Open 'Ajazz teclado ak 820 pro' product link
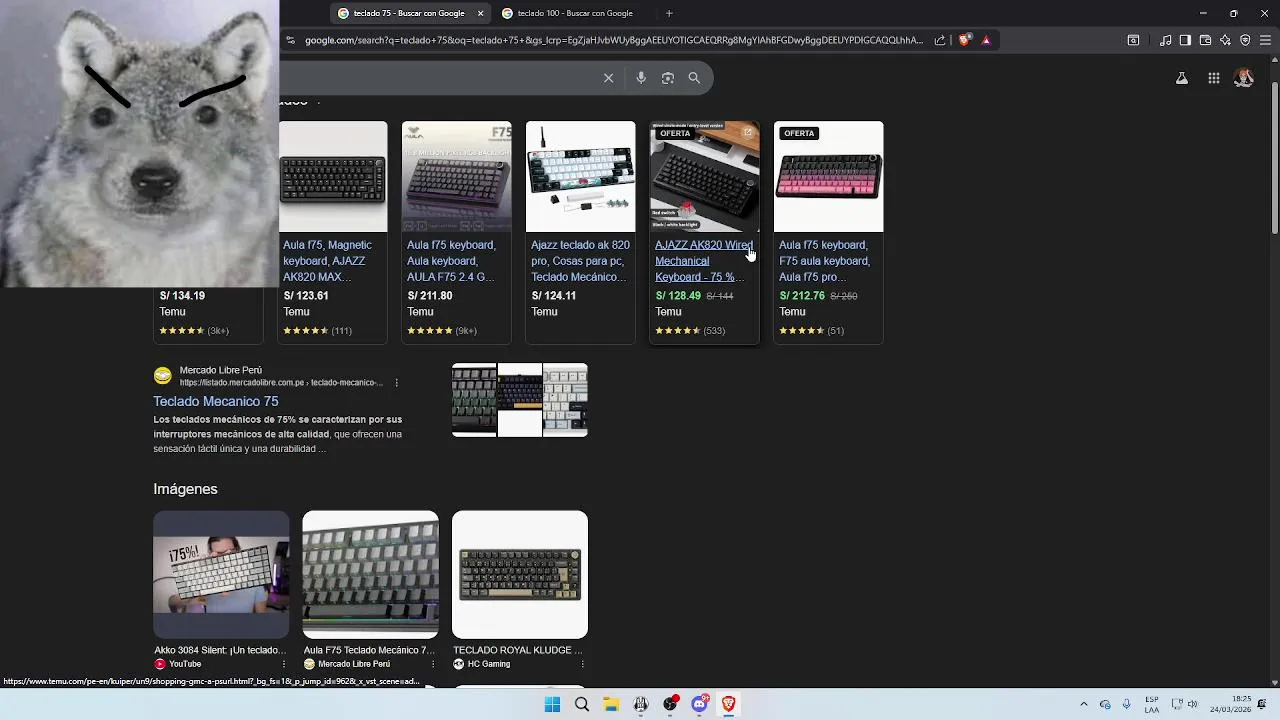This screenshot has width=1280, height=720. 580,261
